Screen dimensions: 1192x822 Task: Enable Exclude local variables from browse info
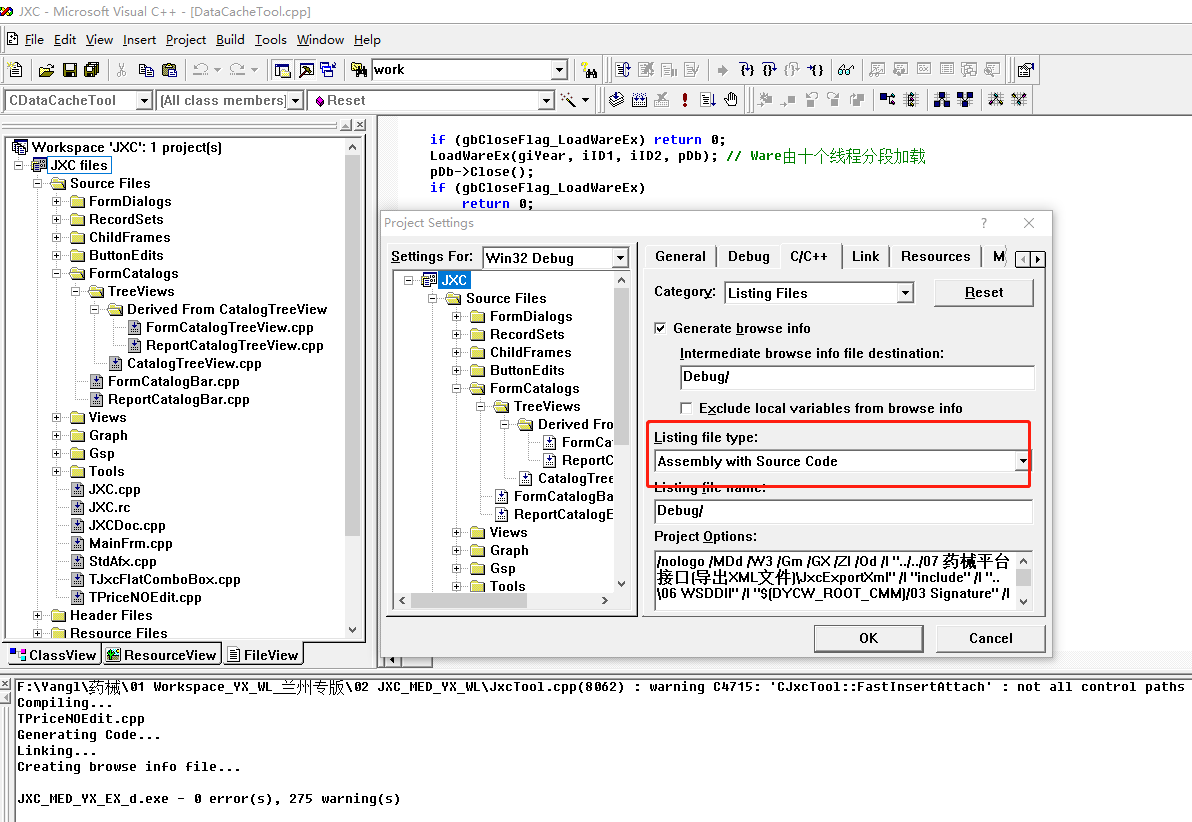click(x=686, y=408)
